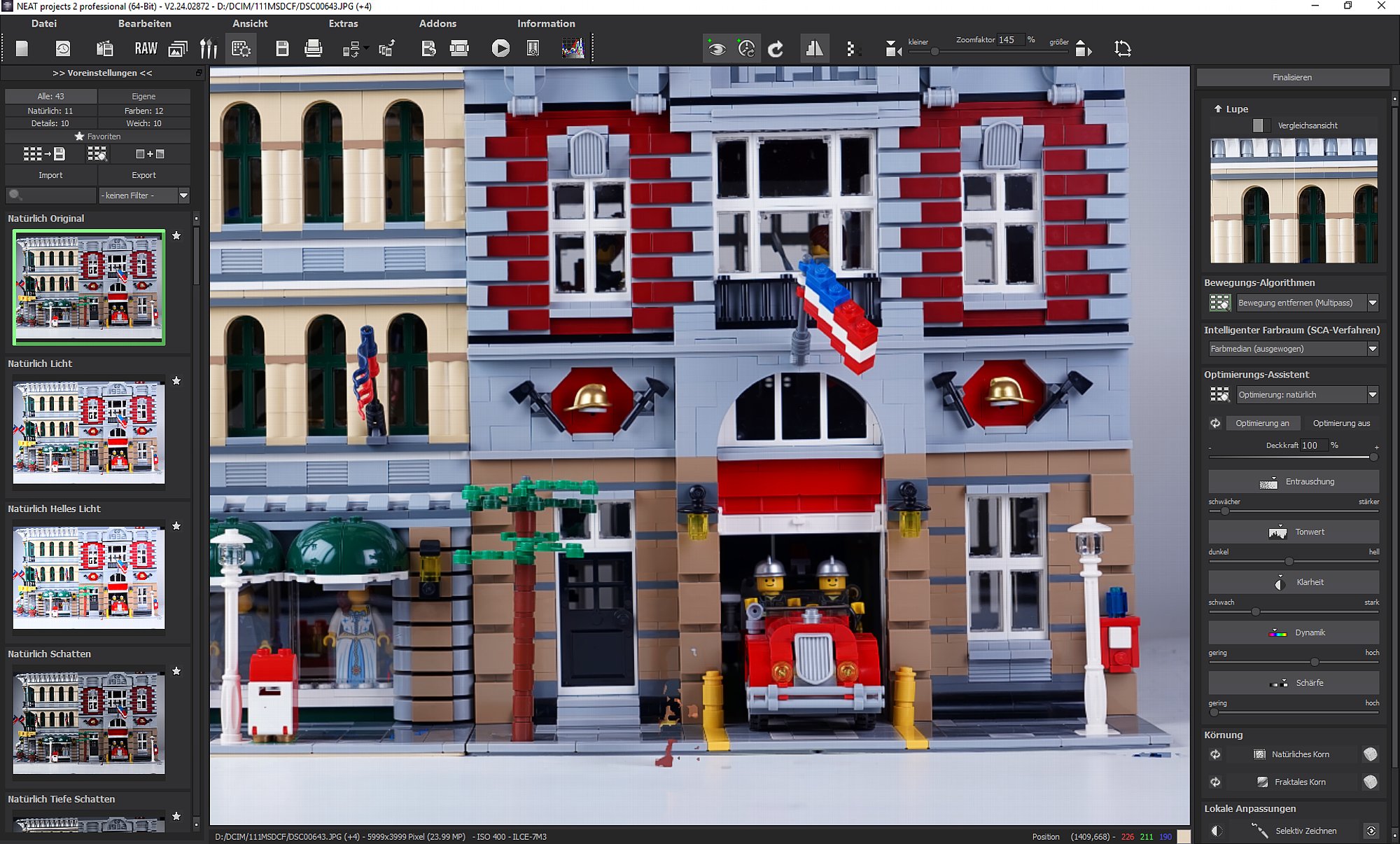Expand the Bewegung entfernen (Multipass) dropdown
Image resolution: width=1400 pixels, height=844 pixels.
click(x=1372, y=303)
